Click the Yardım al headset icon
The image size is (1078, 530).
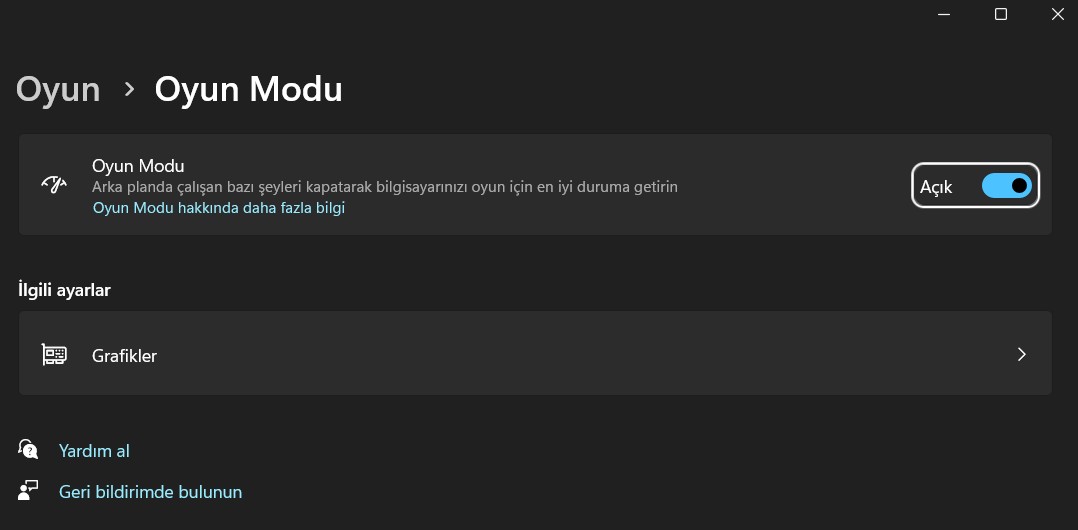pos(28,450)
